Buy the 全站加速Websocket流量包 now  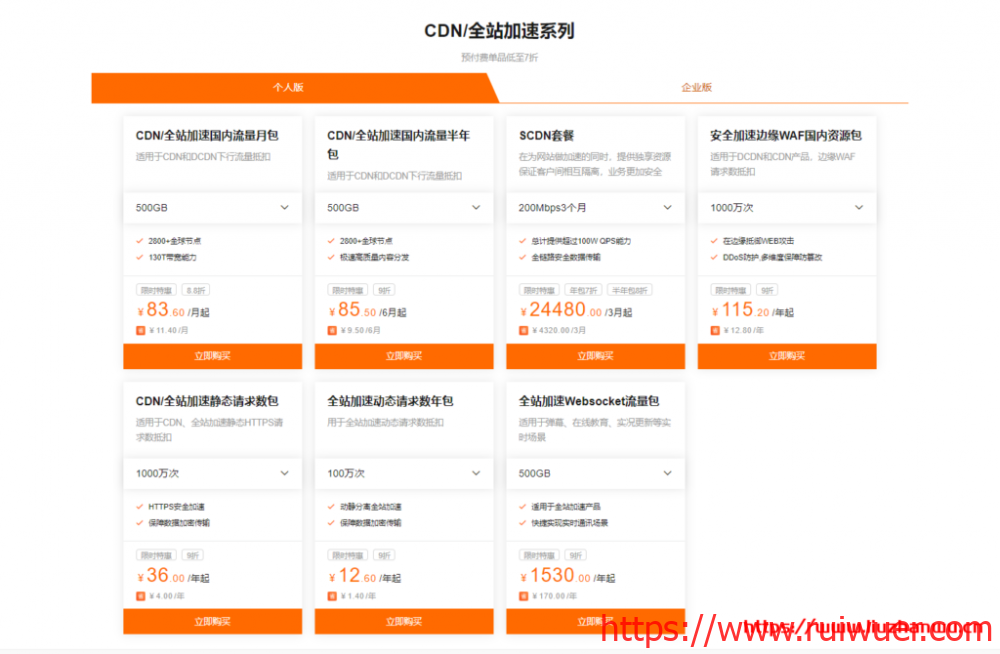[x=595, y=621]
